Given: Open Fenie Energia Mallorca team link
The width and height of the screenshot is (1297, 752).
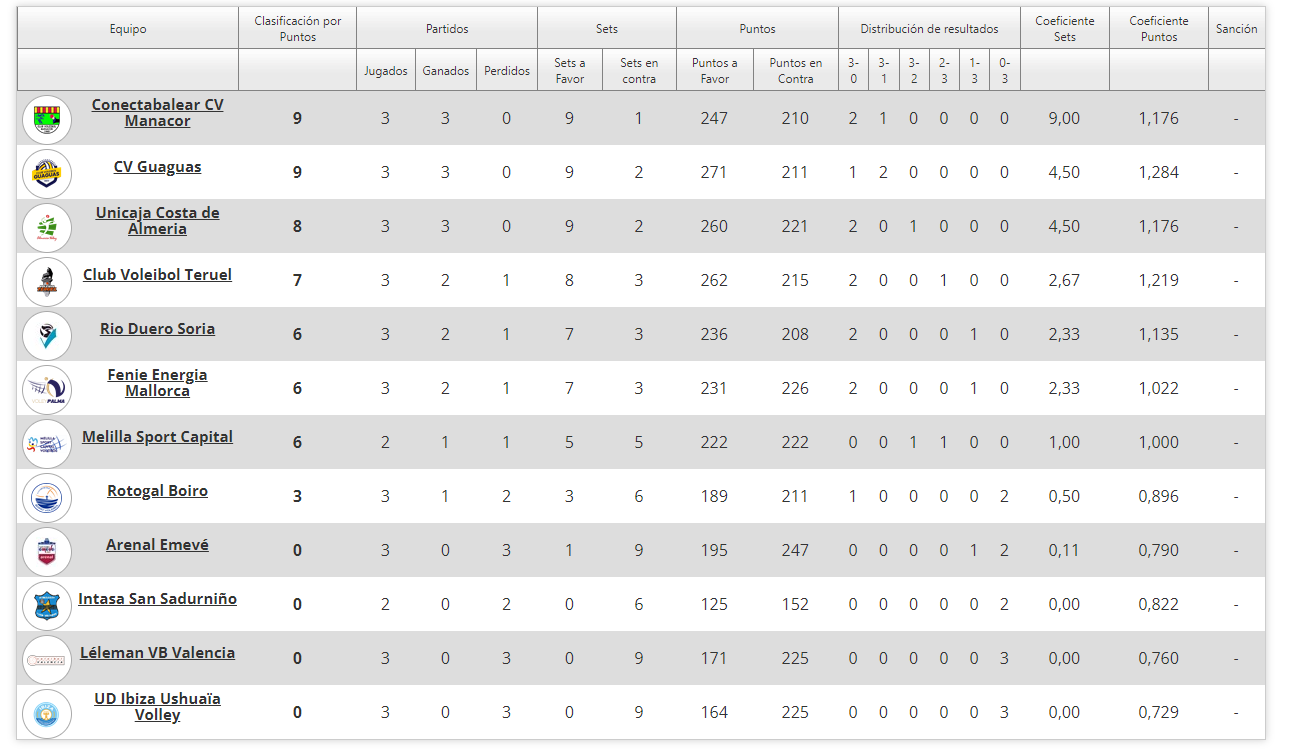Looking at the screenshot, I should 158,383.
